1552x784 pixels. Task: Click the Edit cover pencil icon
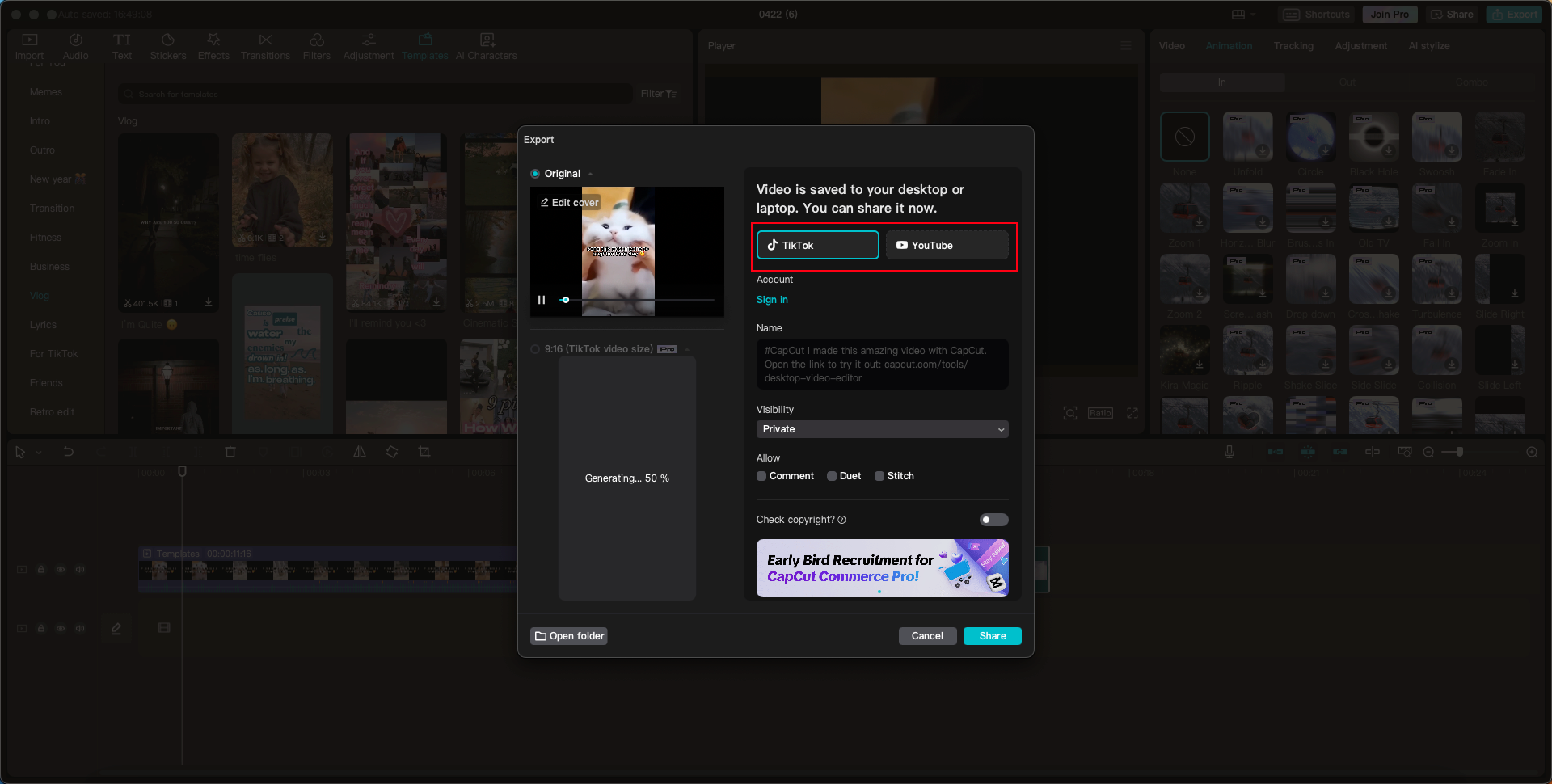click(x=545, y=203)
